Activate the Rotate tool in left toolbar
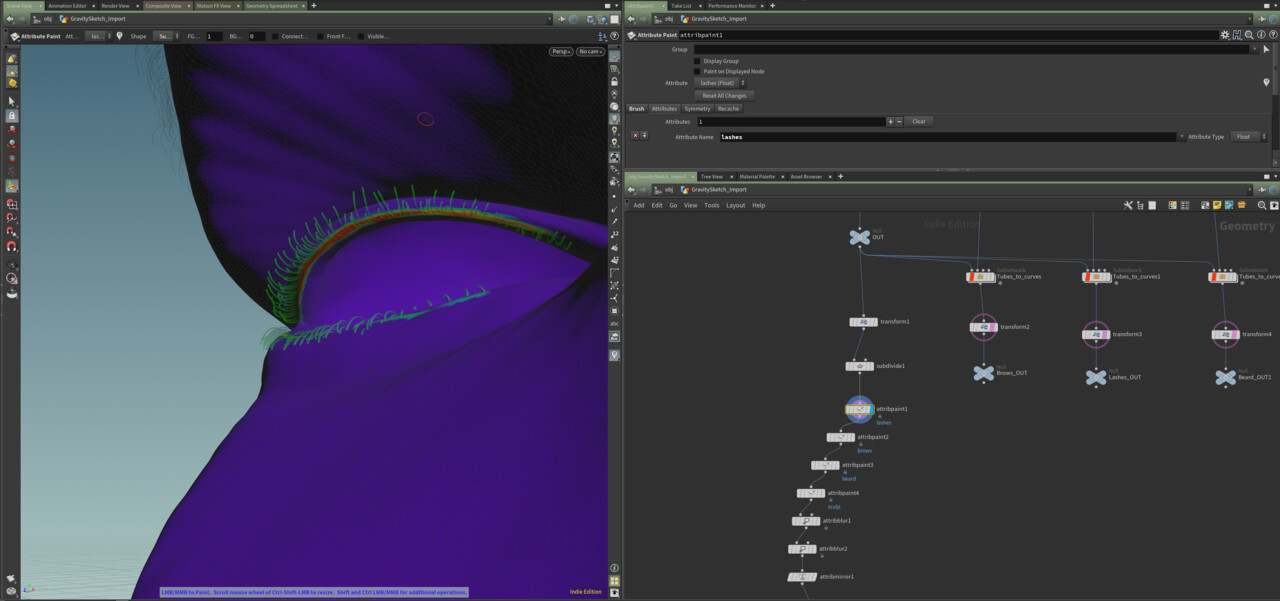1280x601 pixels. 12,144
